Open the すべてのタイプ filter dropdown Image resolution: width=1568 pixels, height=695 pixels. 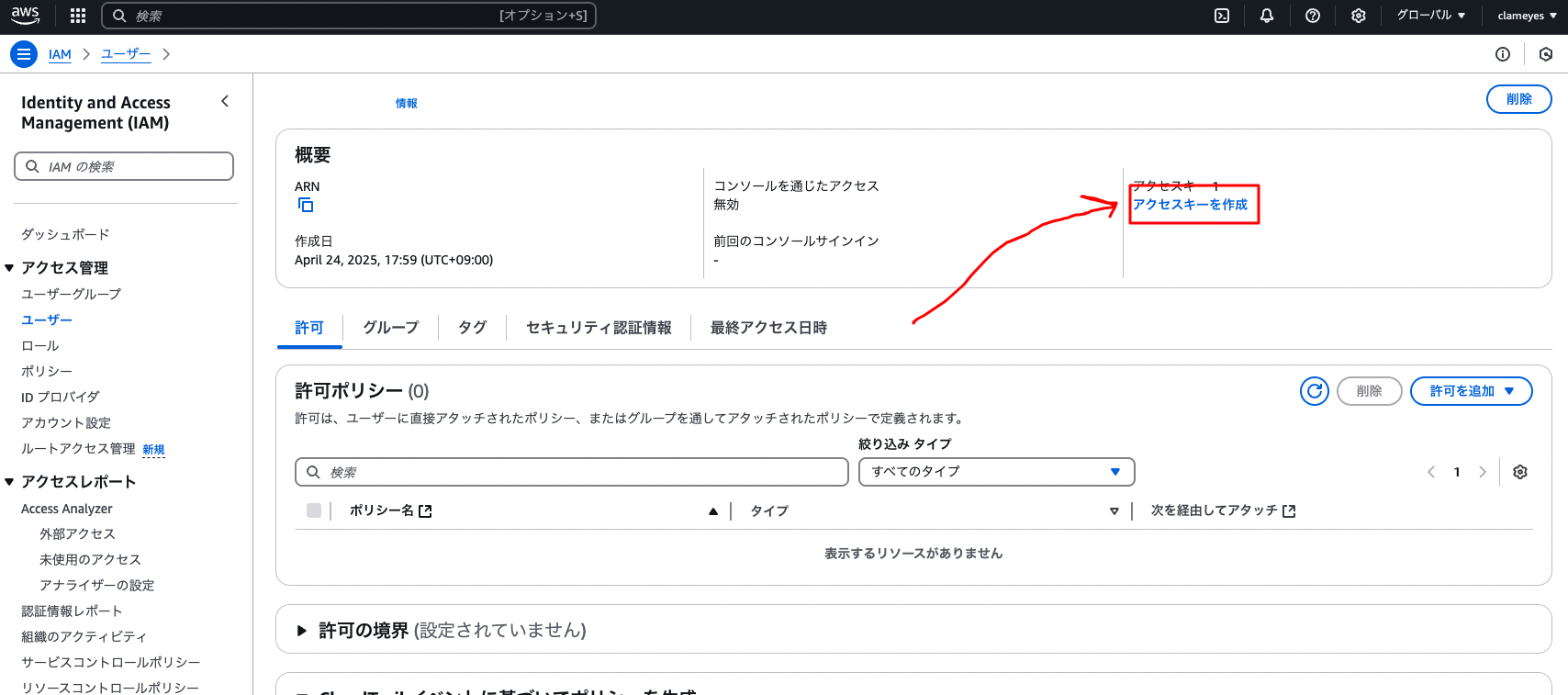pyautogui.click(x=997, y=472)
